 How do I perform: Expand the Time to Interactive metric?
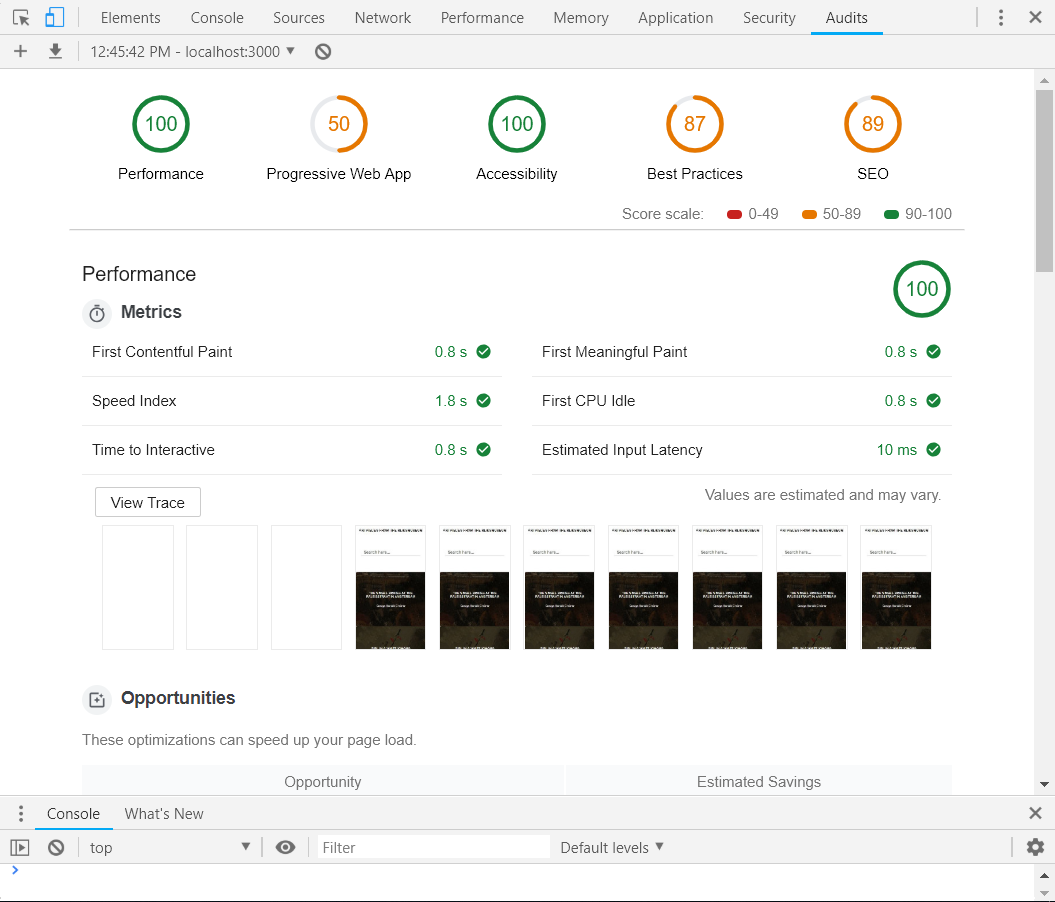[292, 450]
